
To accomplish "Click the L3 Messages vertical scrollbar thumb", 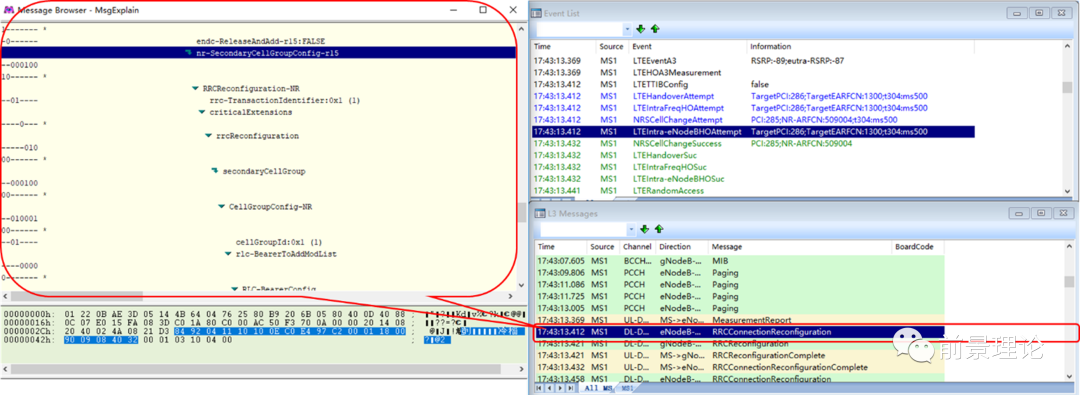I will pyautogui.click(x=1068, y=282).
